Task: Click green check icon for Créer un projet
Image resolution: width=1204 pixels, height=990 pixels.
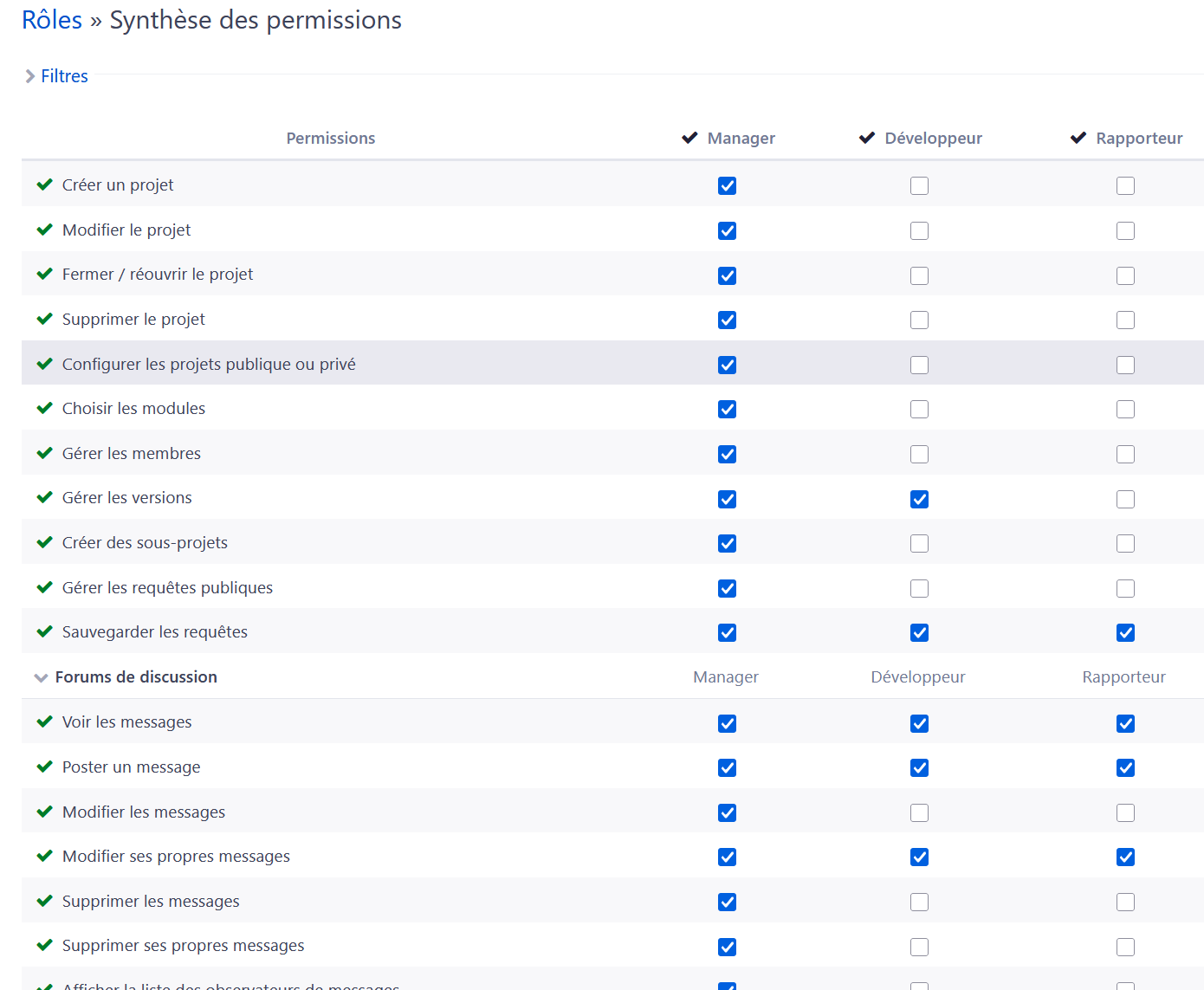Action: tap(45, 184)
